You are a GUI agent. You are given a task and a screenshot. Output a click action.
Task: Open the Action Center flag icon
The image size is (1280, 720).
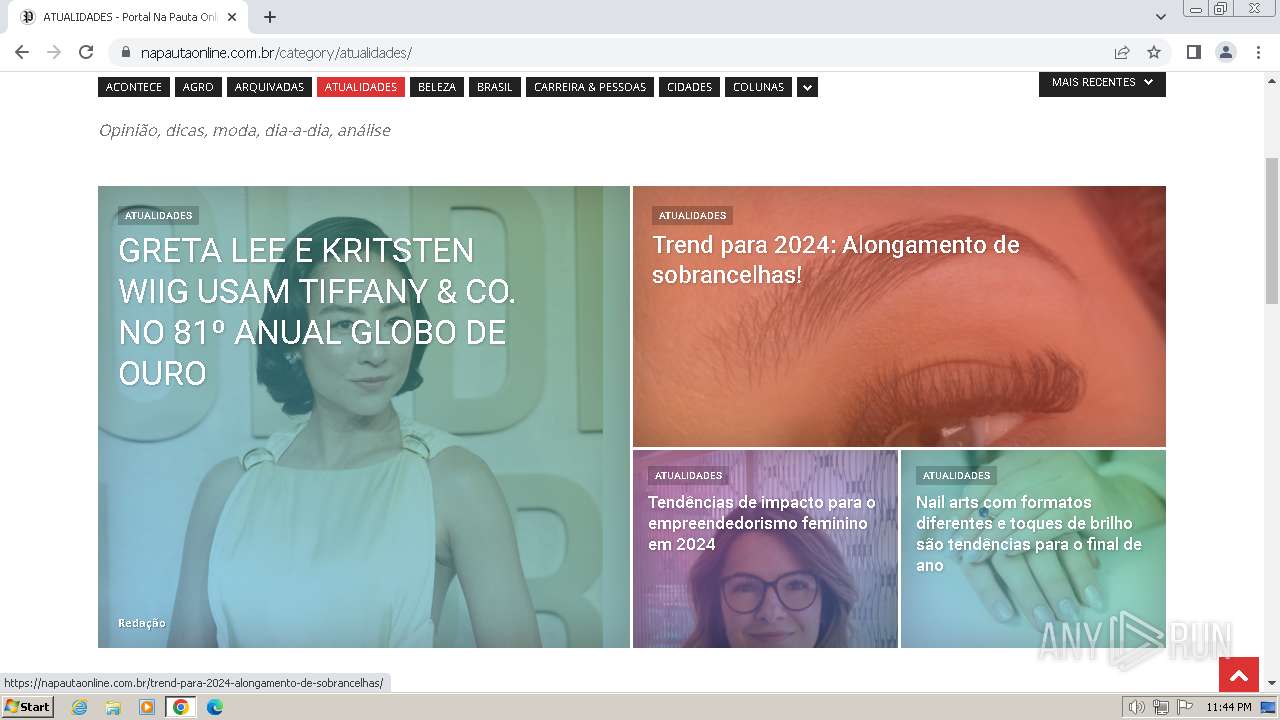[x=1185, y=707]
